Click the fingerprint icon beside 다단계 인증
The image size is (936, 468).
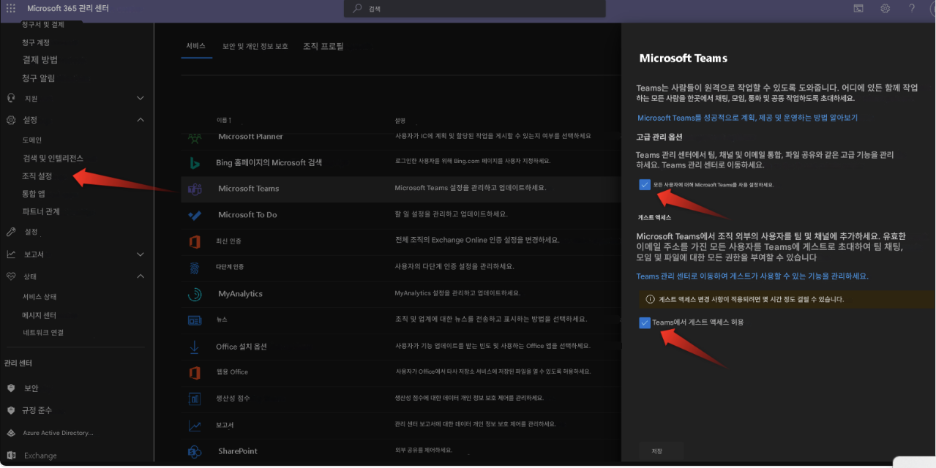click(195, 267)
